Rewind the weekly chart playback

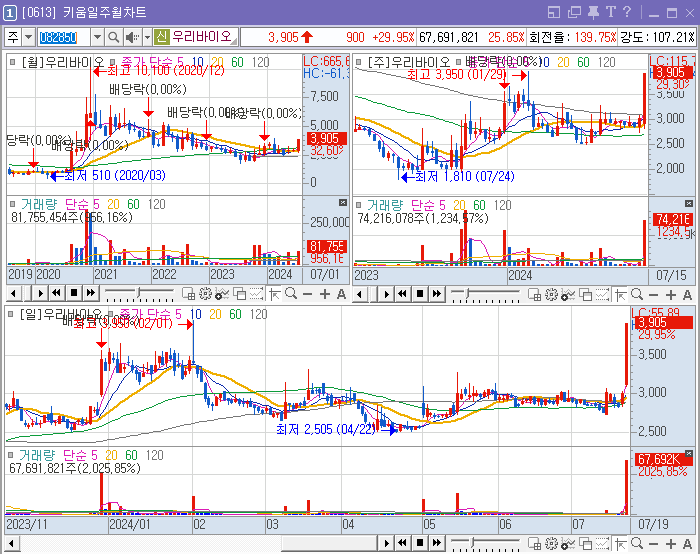click(403, 294)
